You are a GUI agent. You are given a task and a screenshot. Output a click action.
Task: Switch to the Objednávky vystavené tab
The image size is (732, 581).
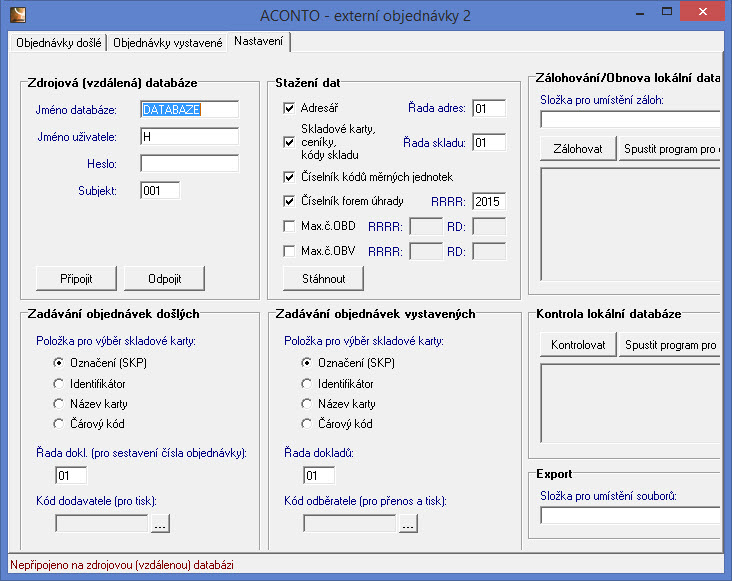[x=168, y=43]
